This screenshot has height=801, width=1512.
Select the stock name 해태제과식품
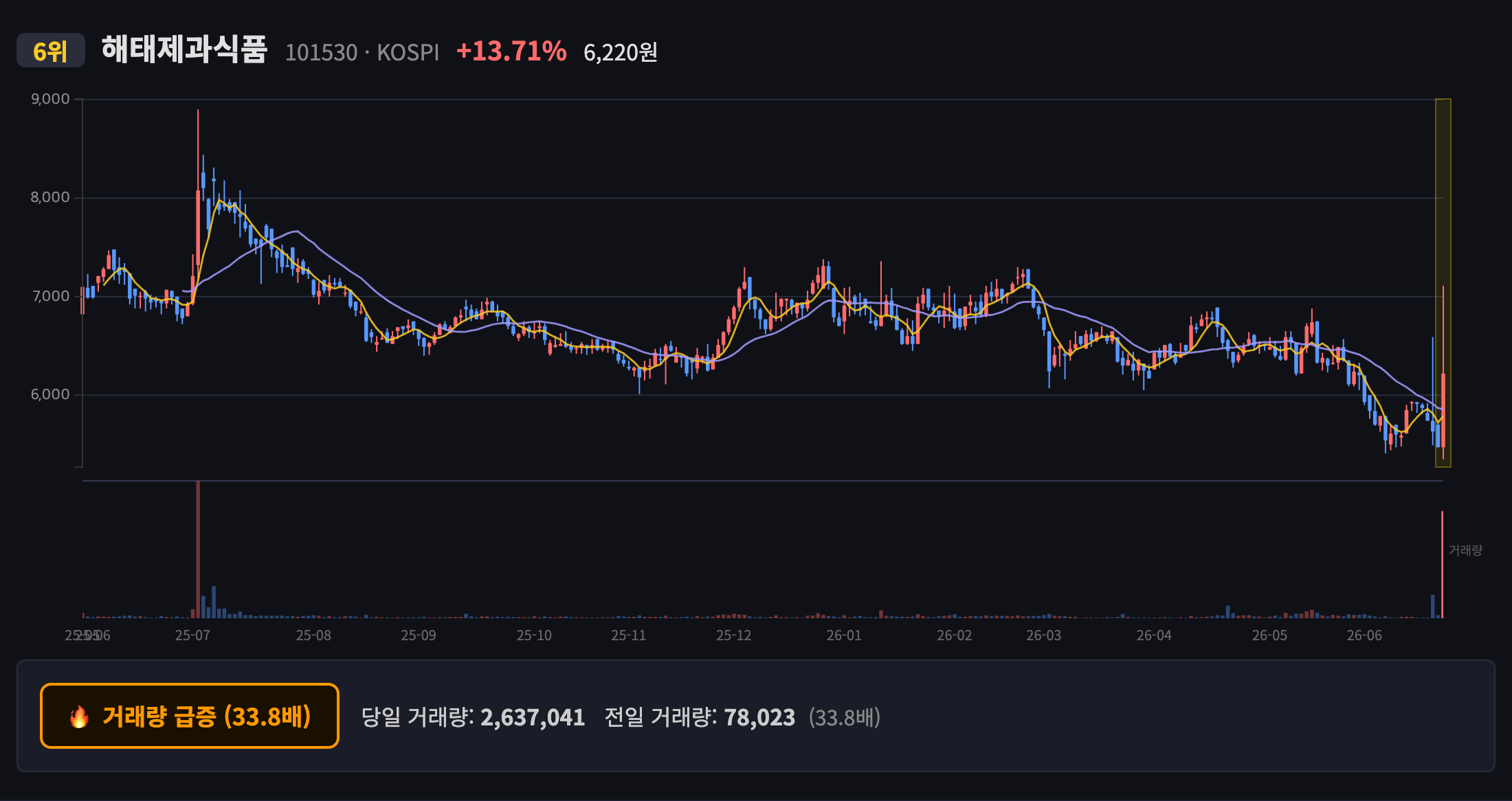tap(184, 50)
